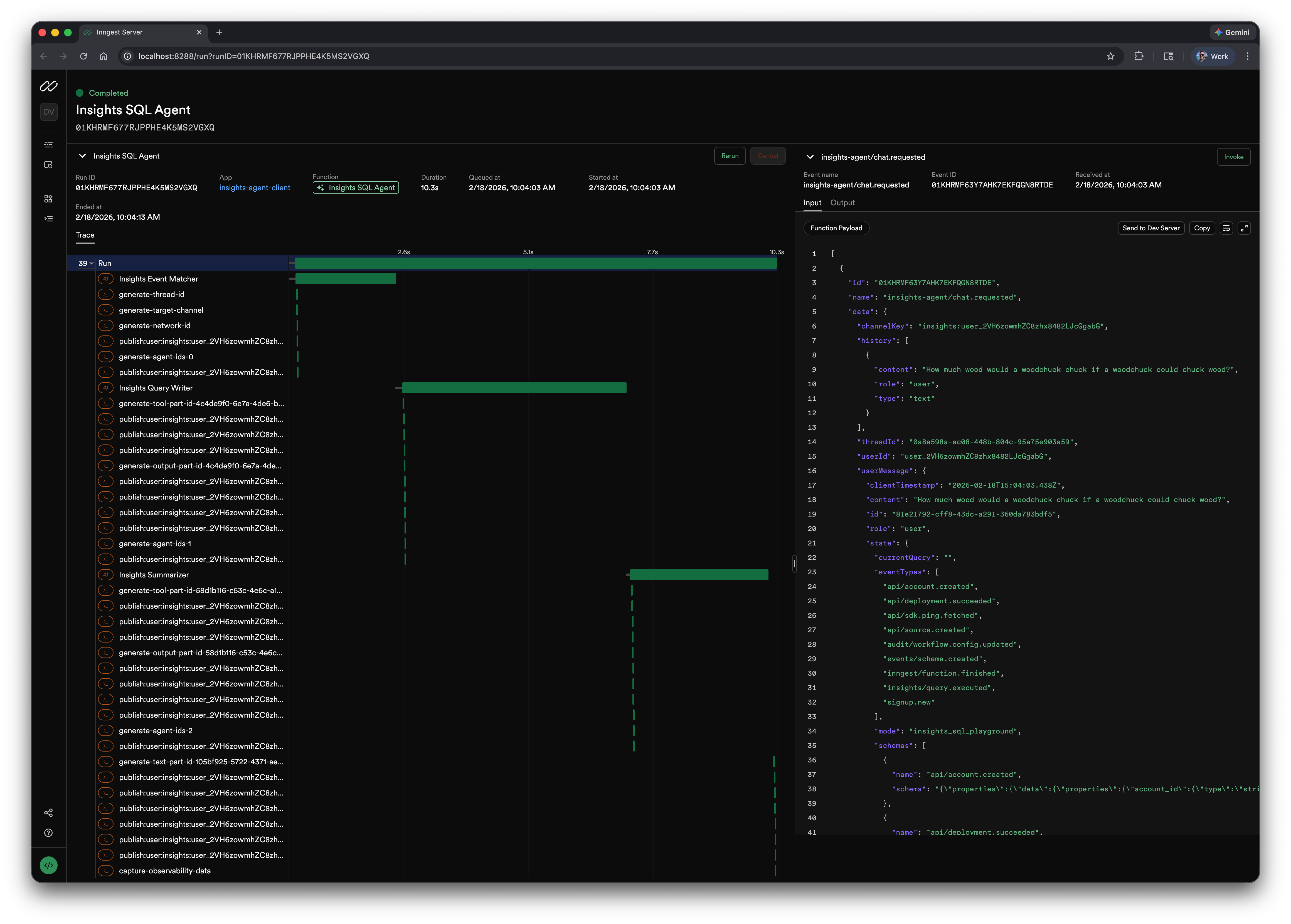1291x924 pixels.
Task: Open the Runs list icon in sidebar
Action: pyautogui.click(x=48, y=145)
